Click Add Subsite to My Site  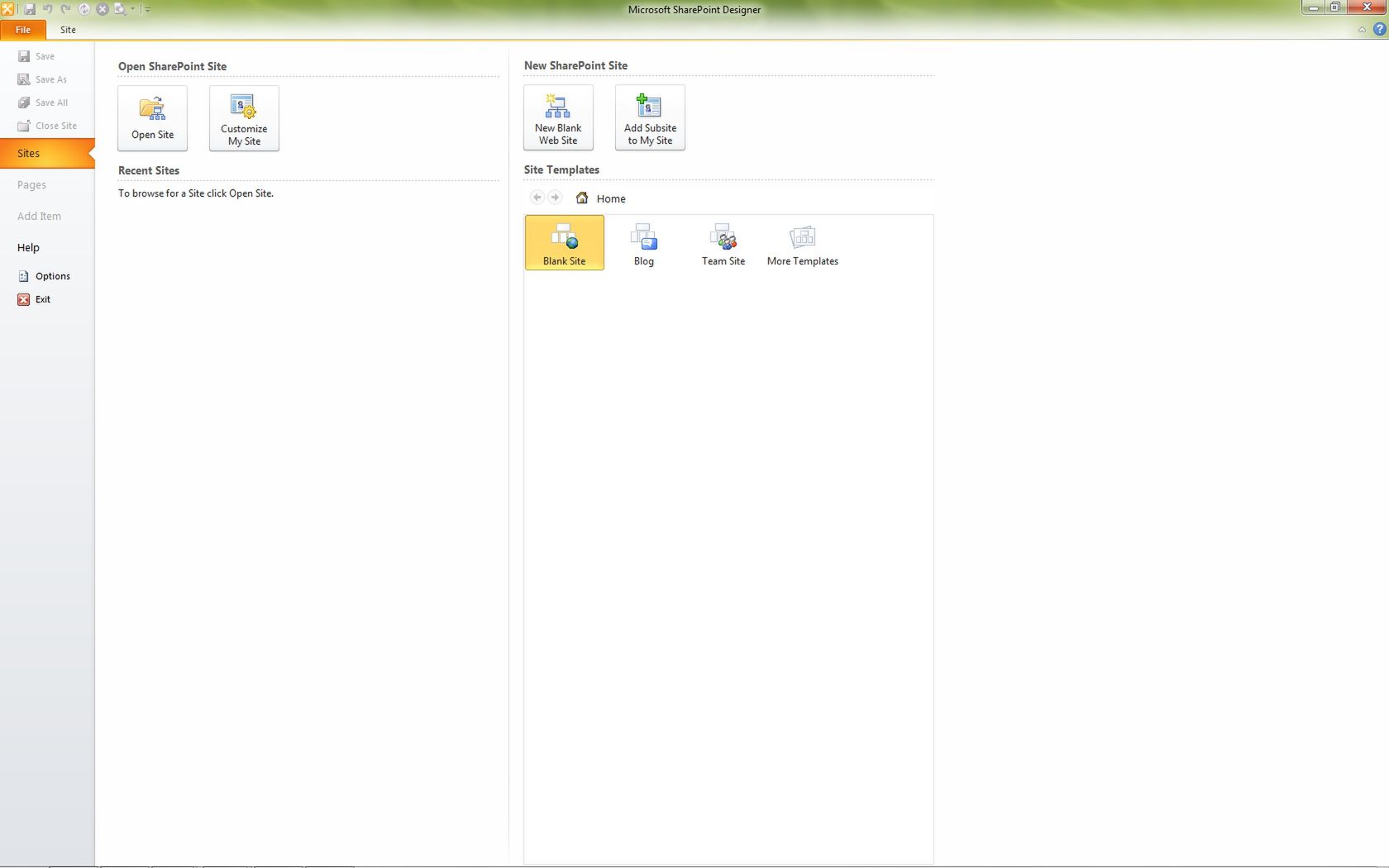coord(650,117)
